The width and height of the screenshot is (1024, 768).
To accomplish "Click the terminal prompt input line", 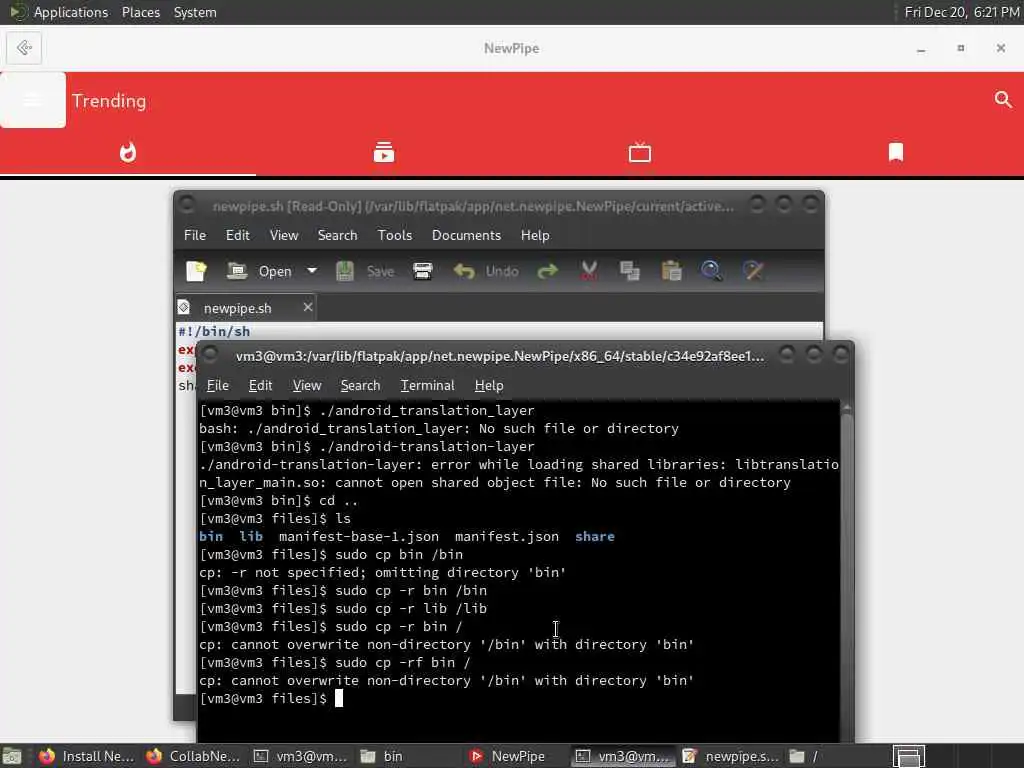I will coord(518,699).
